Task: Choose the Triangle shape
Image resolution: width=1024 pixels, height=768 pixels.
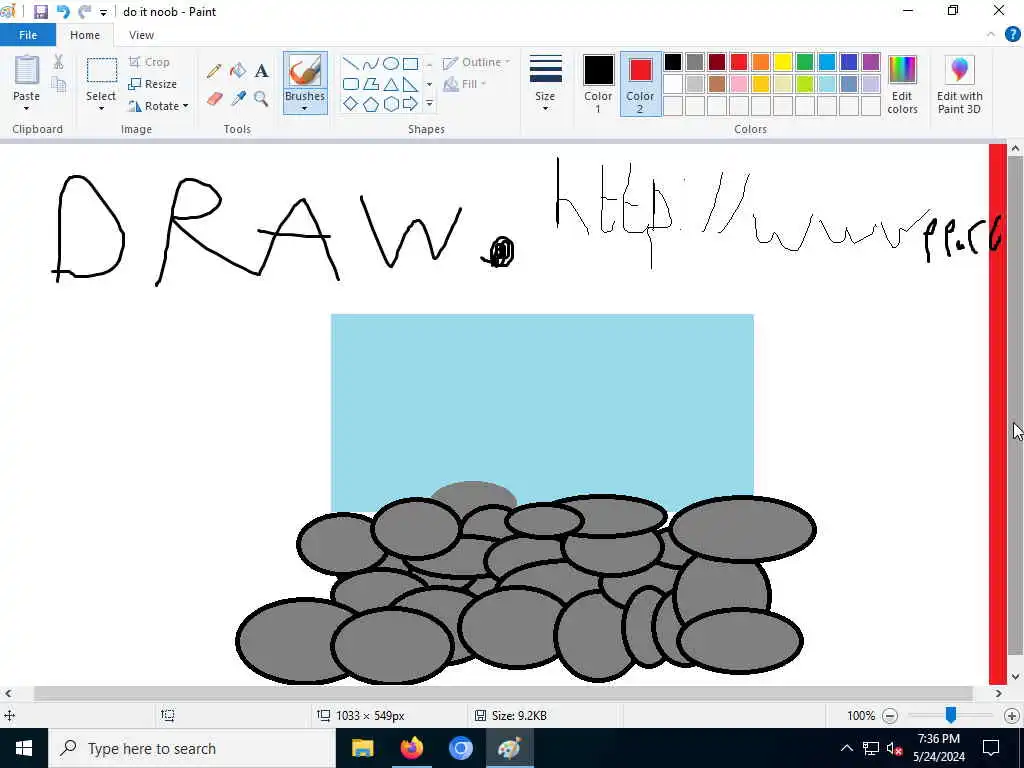Action: [x=391, y=84]
